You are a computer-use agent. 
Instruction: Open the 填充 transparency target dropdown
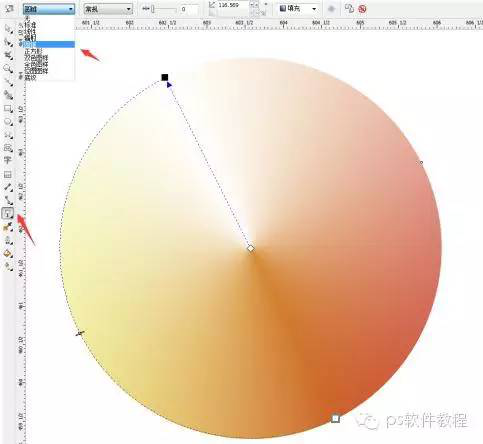[298, 9]
